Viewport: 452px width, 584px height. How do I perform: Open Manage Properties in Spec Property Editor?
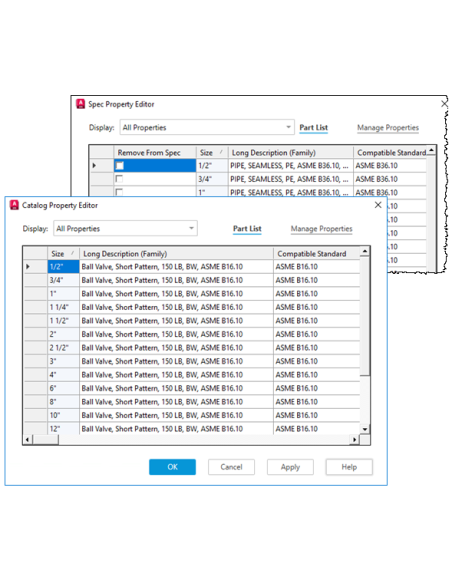(x=388, y=127)
